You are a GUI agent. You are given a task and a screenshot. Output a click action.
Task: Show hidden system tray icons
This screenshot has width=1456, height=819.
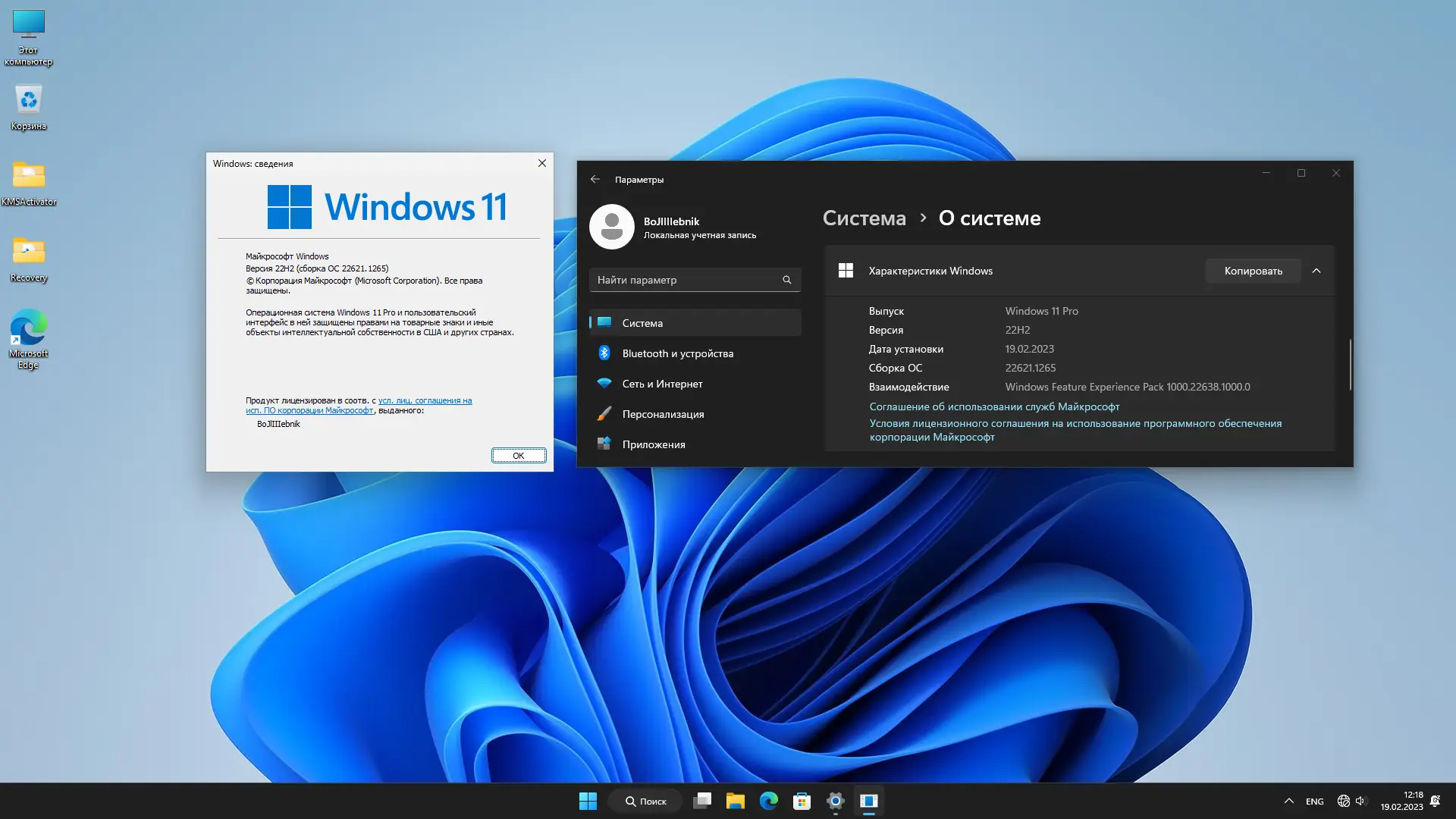click(x=1288, y=801)
